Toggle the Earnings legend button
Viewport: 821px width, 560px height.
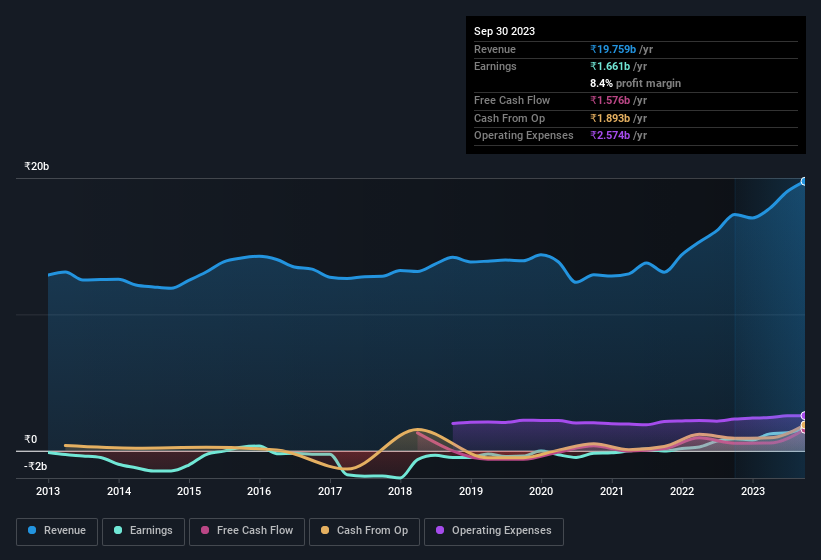(143, 531)
